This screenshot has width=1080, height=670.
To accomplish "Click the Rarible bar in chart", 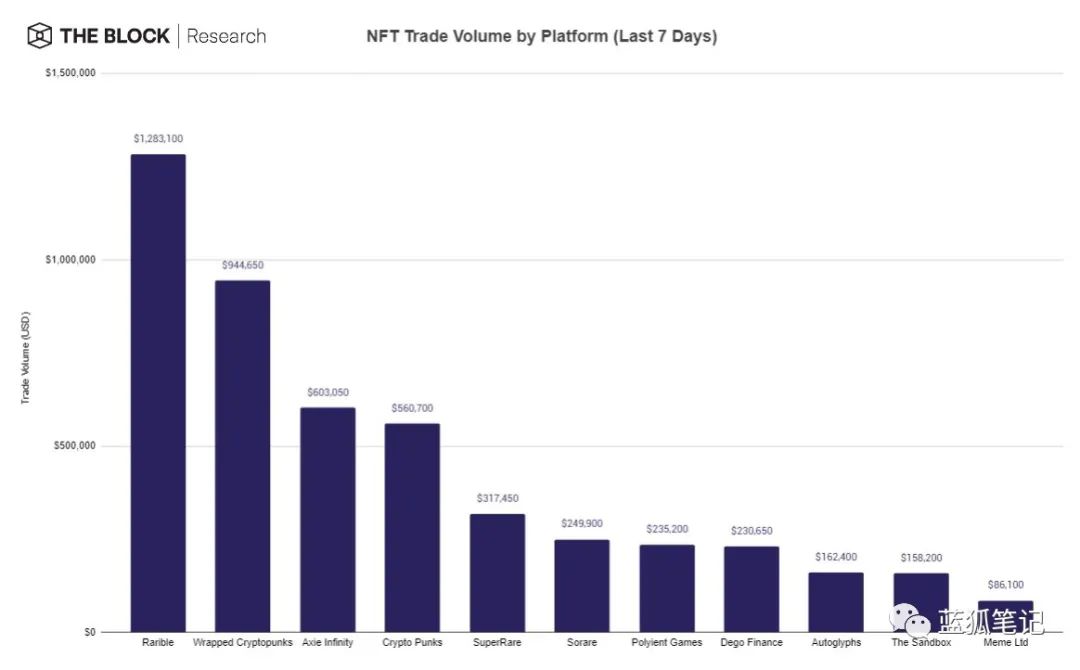I will click(x=158, y=393).
